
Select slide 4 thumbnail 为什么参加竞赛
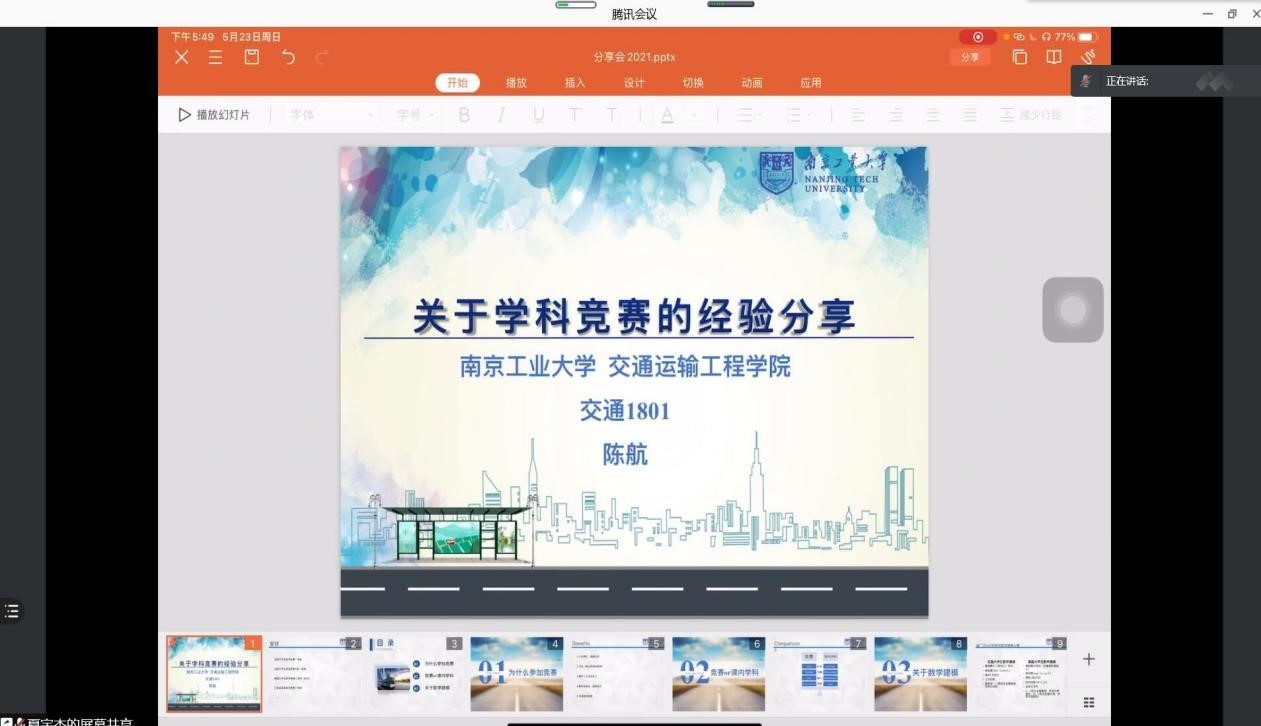pyautogui.click(x=516, y=673)
